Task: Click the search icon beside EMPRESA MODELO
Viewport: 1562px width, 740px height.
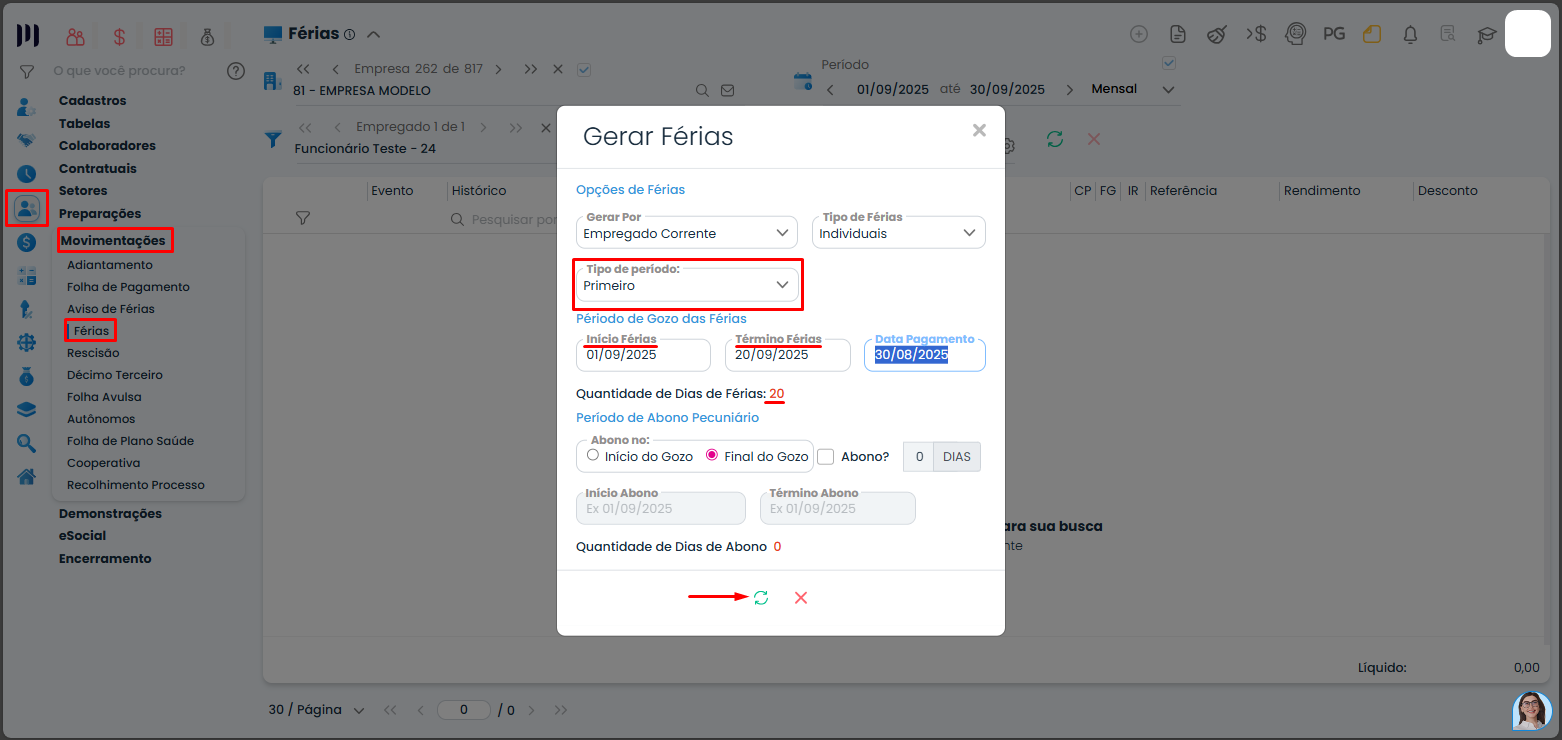Action: tap(703, 91)
